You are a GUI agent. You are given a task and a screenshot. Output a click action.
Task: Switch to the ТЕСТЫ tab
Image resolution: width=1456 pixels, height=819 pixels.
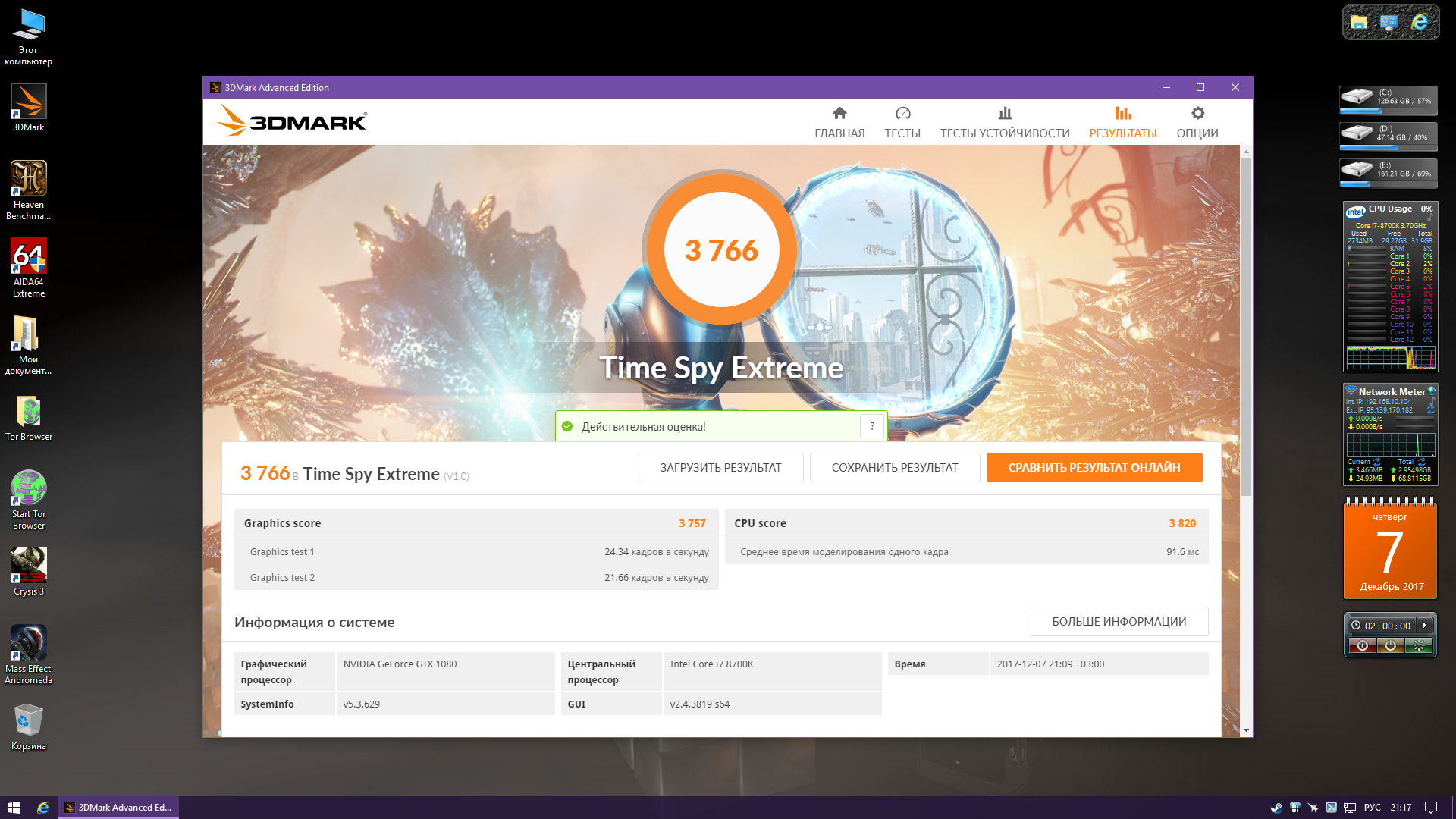[x=902, y=123]
